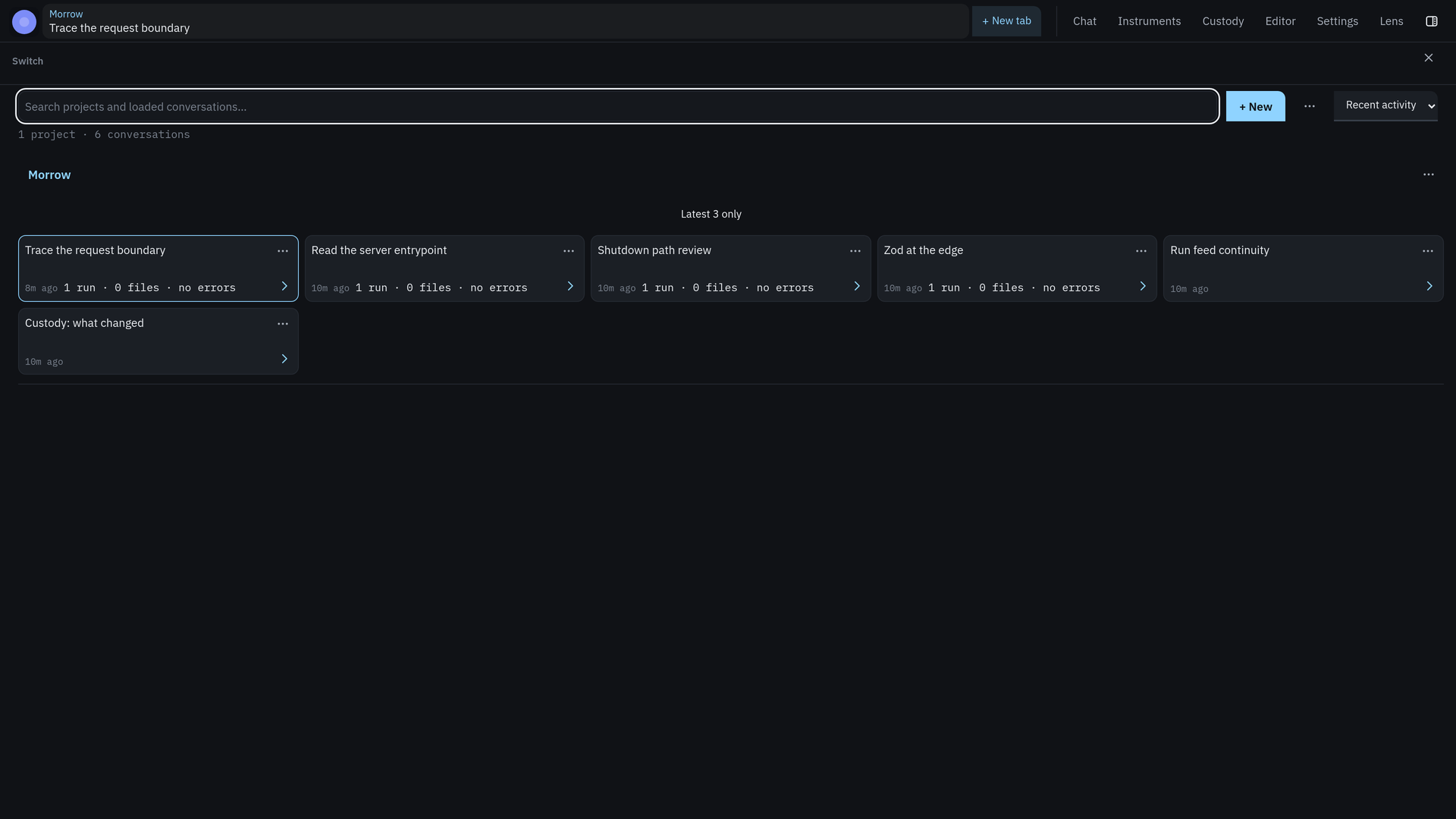Open Custody: what changed via chevron arrow
The height and width of the screenshot is (819, 1456).
tap(284, 359)
